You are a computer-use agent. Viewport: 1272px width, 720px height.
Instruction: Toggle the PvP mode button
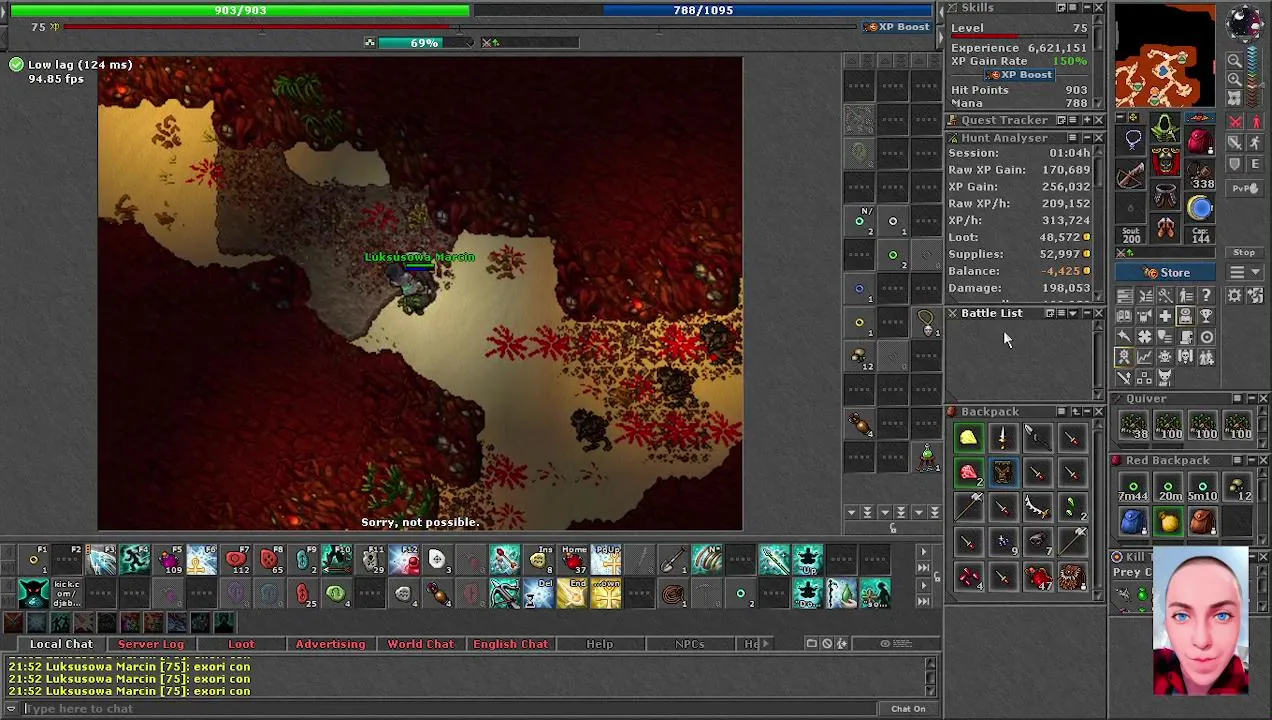click(1244, 188)
